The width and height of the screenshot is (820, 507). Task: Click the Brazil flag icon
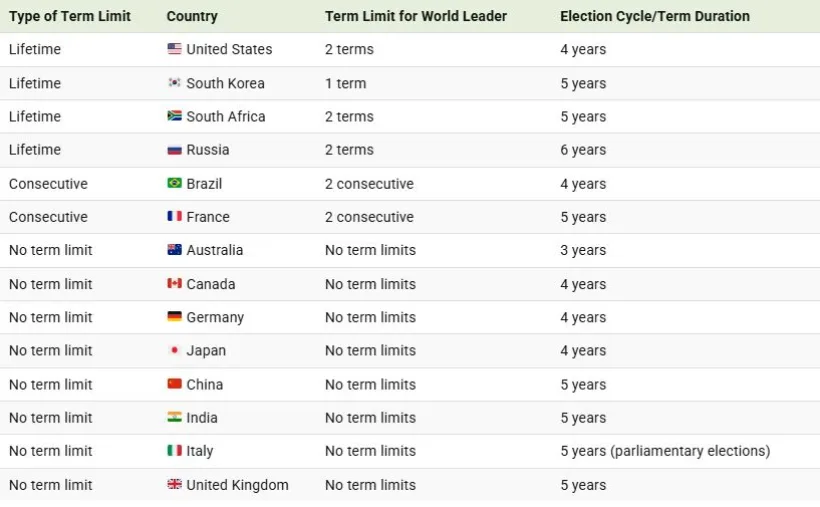[174, 184]
